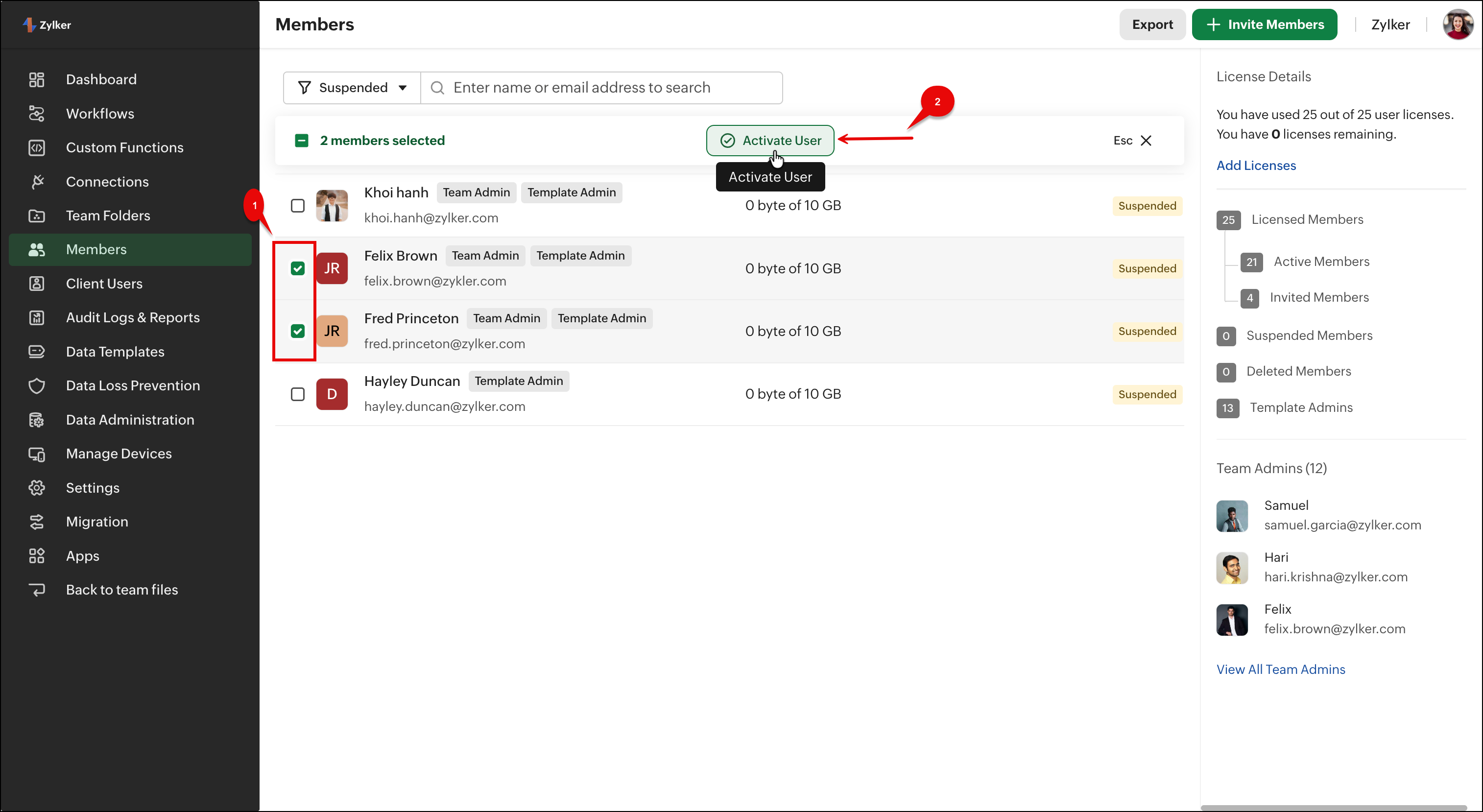
Task: Open the Suspended filter dropdown
Action: click(x=352, y=88)
